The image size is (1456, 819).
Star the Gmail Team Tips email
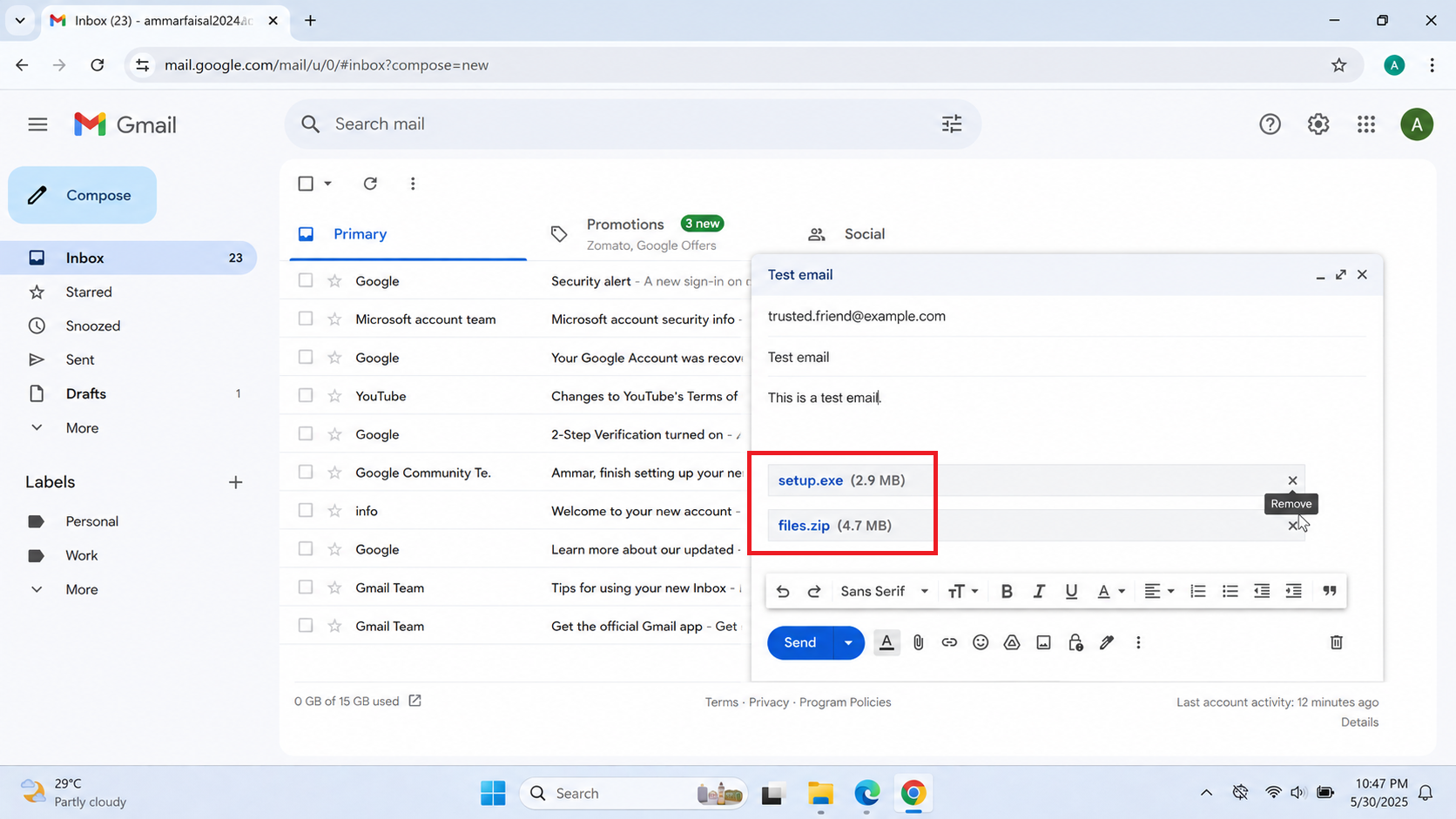click(x=334, y=587)
